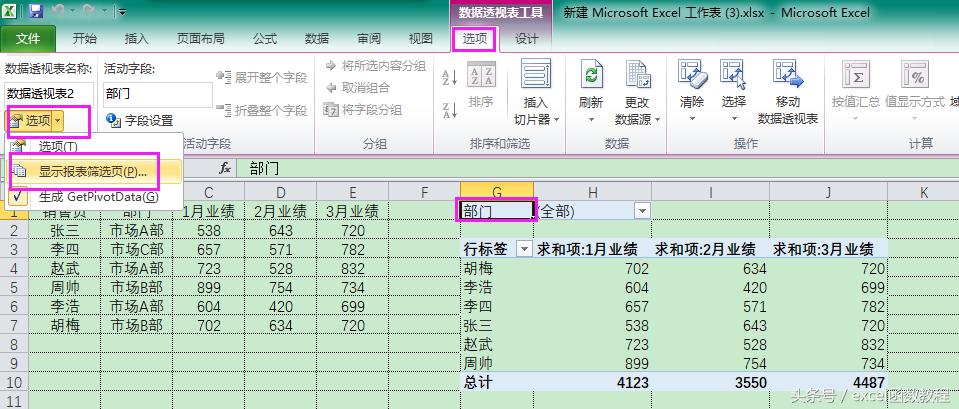959x409 pixels.
Task: Switch to the 页面布局 tab
Action: (201, 39)
